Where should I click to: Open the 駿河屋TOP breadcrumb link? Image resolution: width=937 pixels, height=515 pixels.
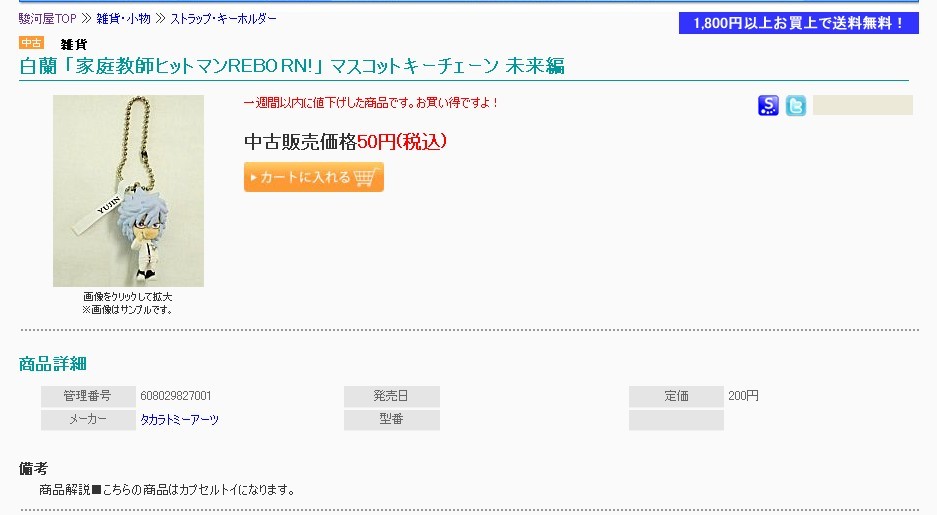48,19
